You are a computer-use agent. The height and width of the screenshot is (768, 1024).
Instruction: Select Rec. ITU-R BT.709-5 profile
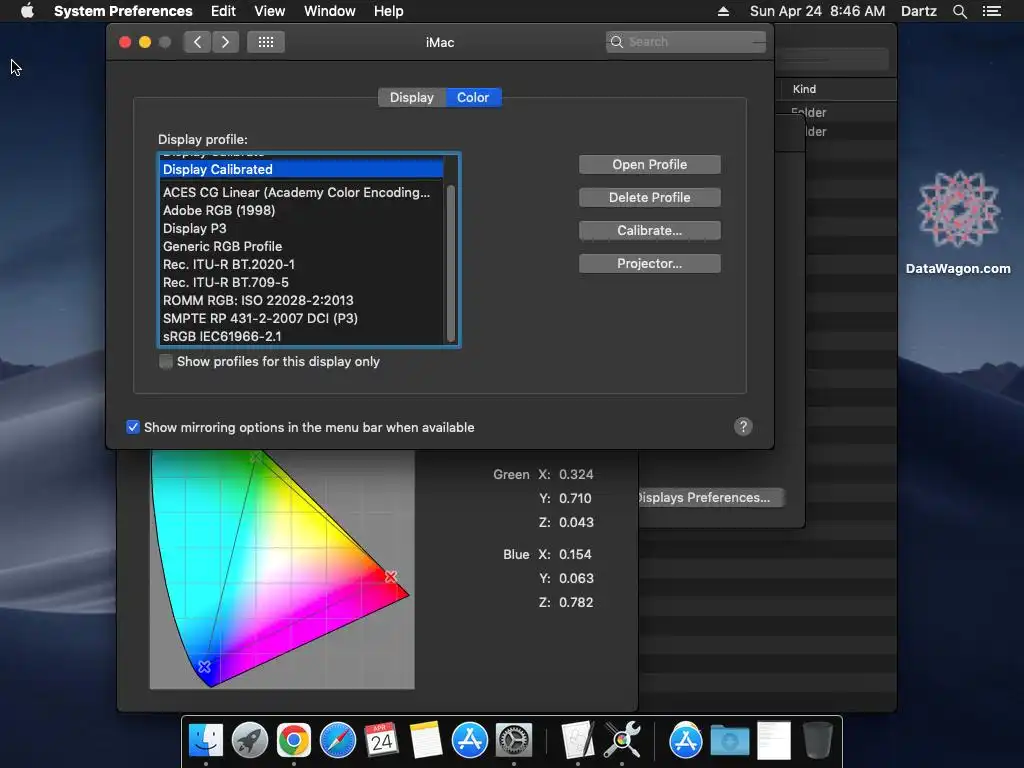click(301, 282)
